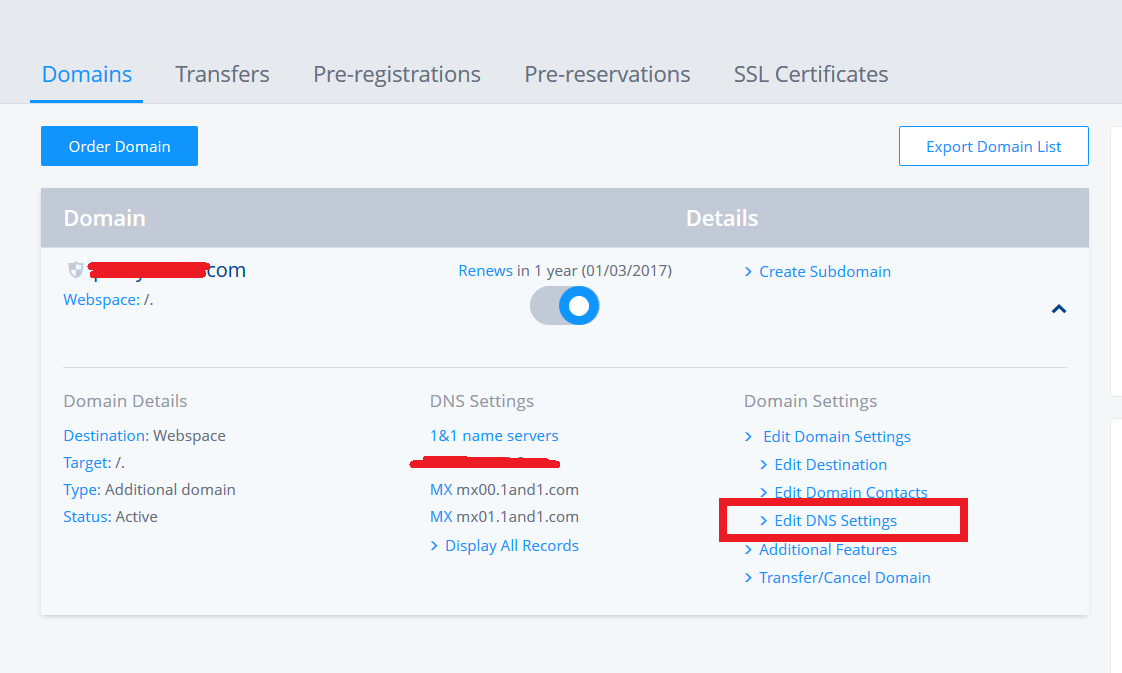
Task: Switch to the Transfers tab
Action: pyautogui.click(x=222, y=74)
